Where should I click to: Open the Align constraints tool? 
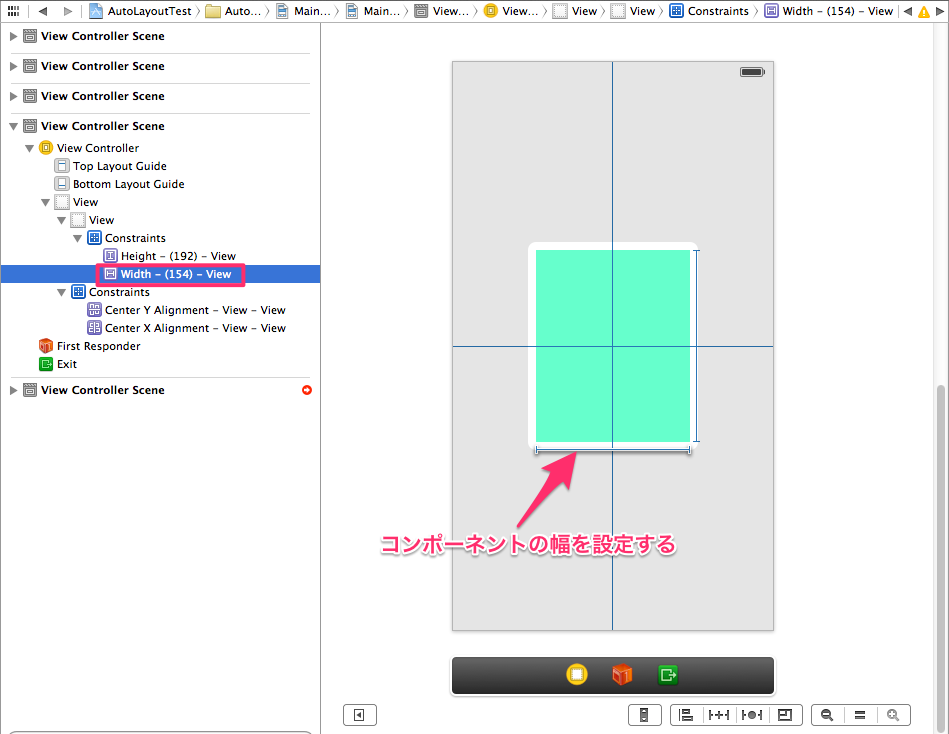coord(685,714)
